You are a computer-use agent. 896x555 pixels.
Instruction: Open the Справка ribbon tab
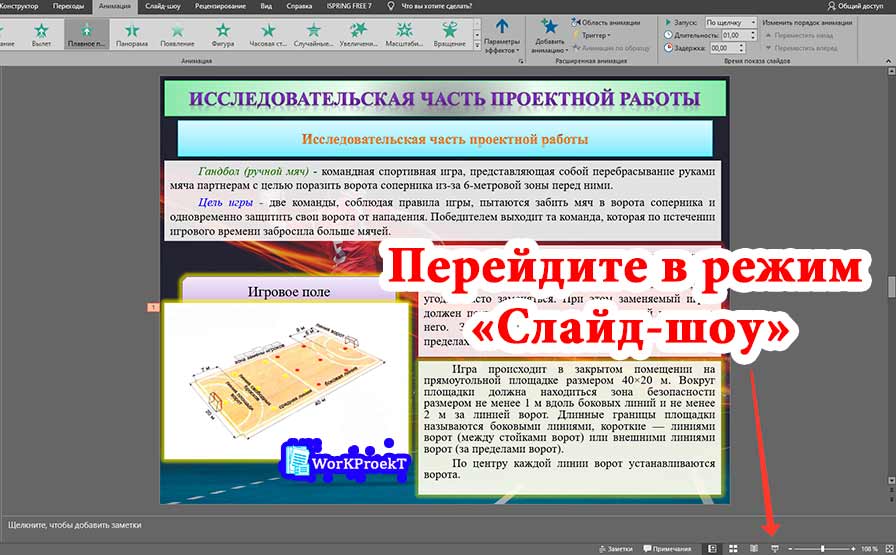tap(299, 6)
